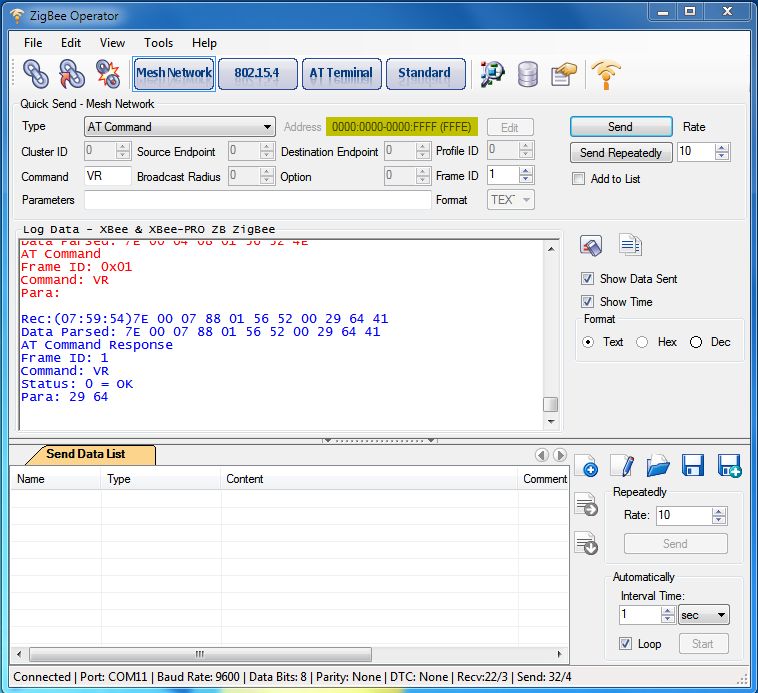The height and width of the screenshot is (693, 758).
Task: Click the list icon with right arrow
Action: (586, 505)
